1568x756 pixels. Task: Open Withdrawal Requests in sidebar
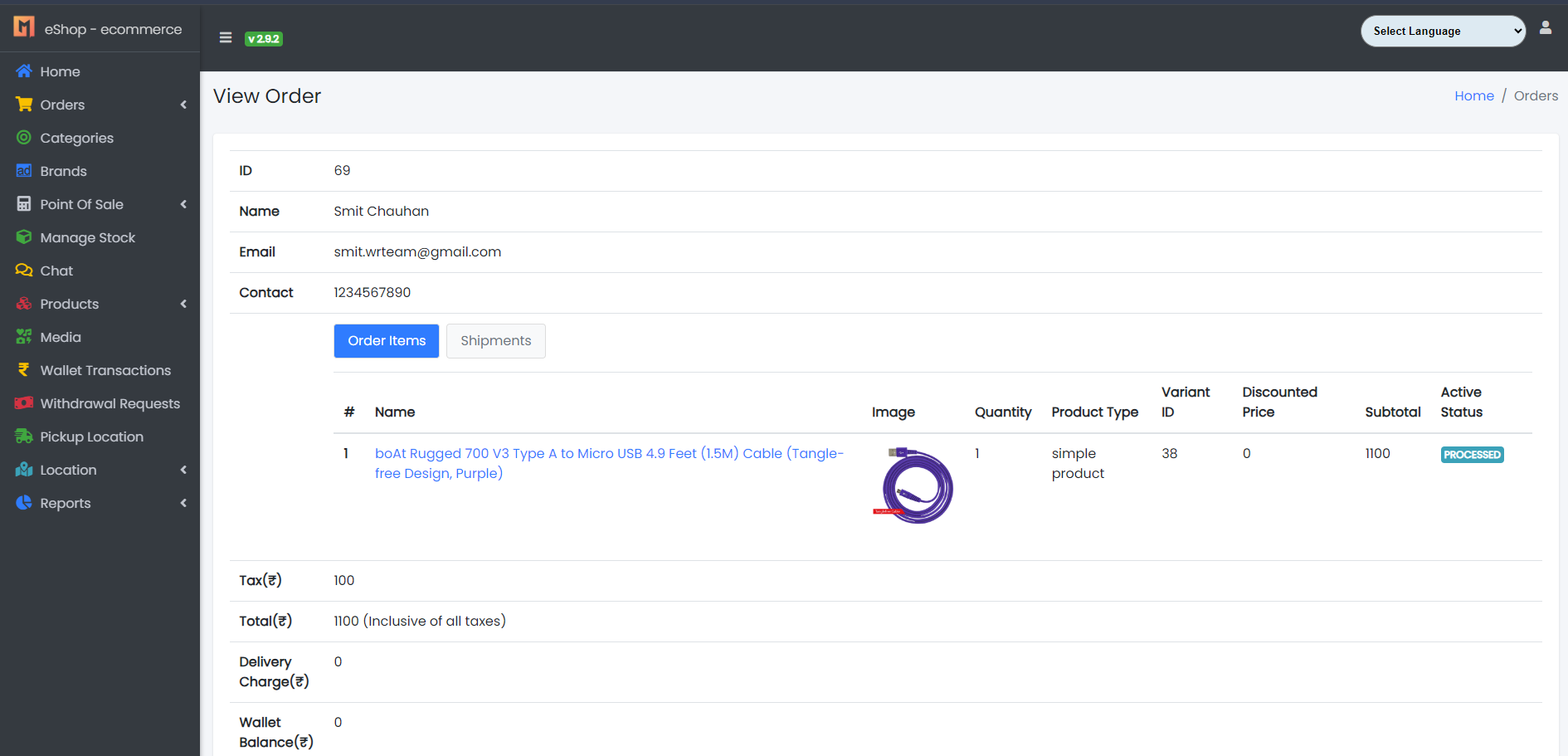pyautogui.click(x=110, y=403)
